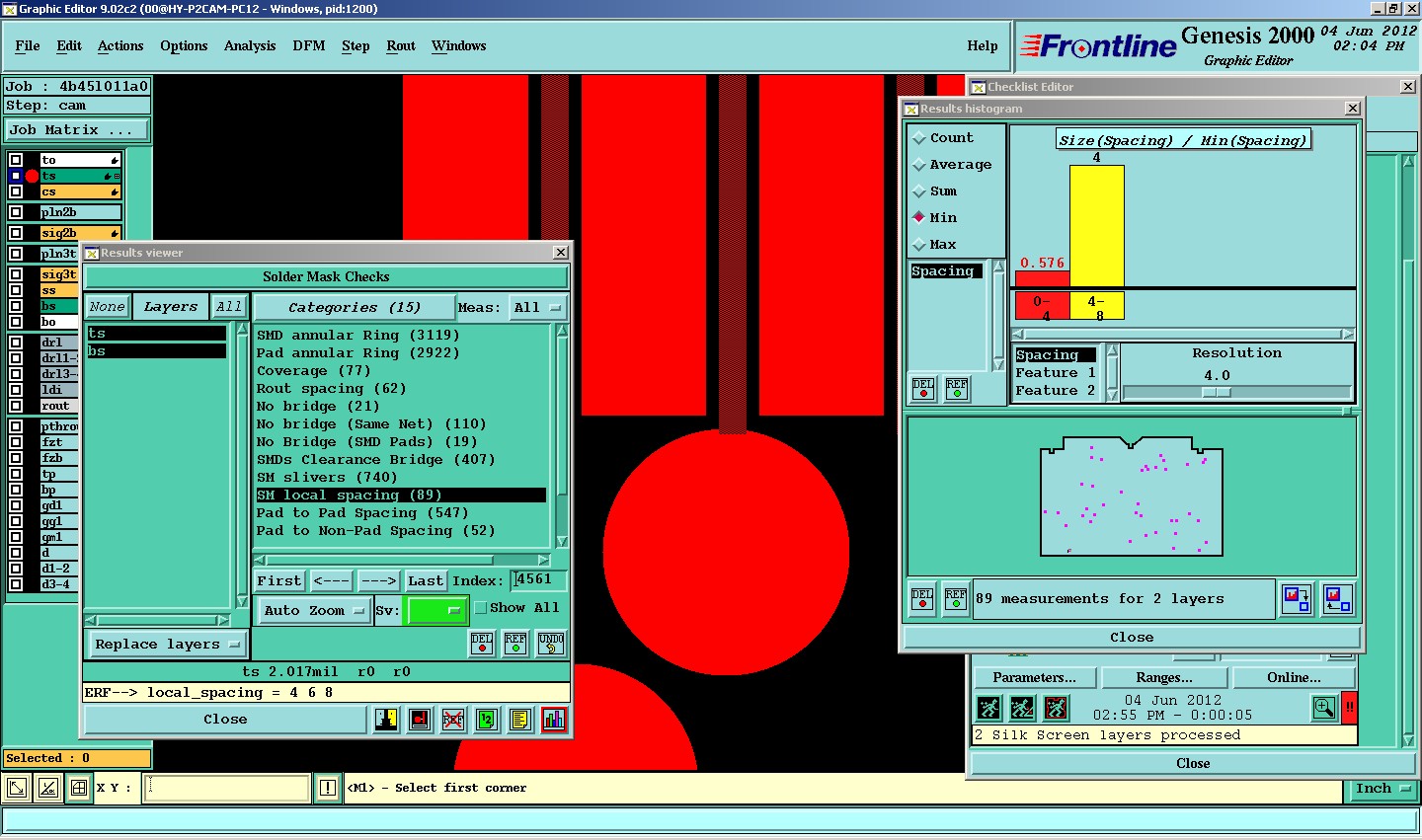
Task: Open the green Sv color dropdown
Action: tap(434, 611)
